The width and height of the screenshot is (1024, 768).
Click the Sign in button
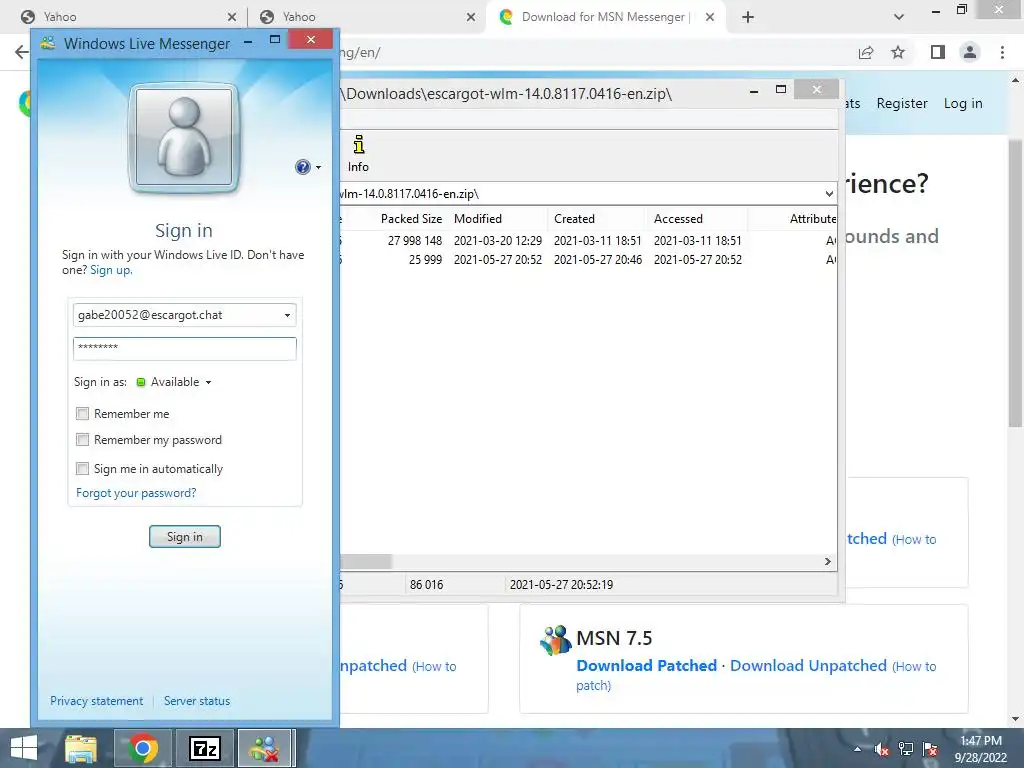point(185,537)
